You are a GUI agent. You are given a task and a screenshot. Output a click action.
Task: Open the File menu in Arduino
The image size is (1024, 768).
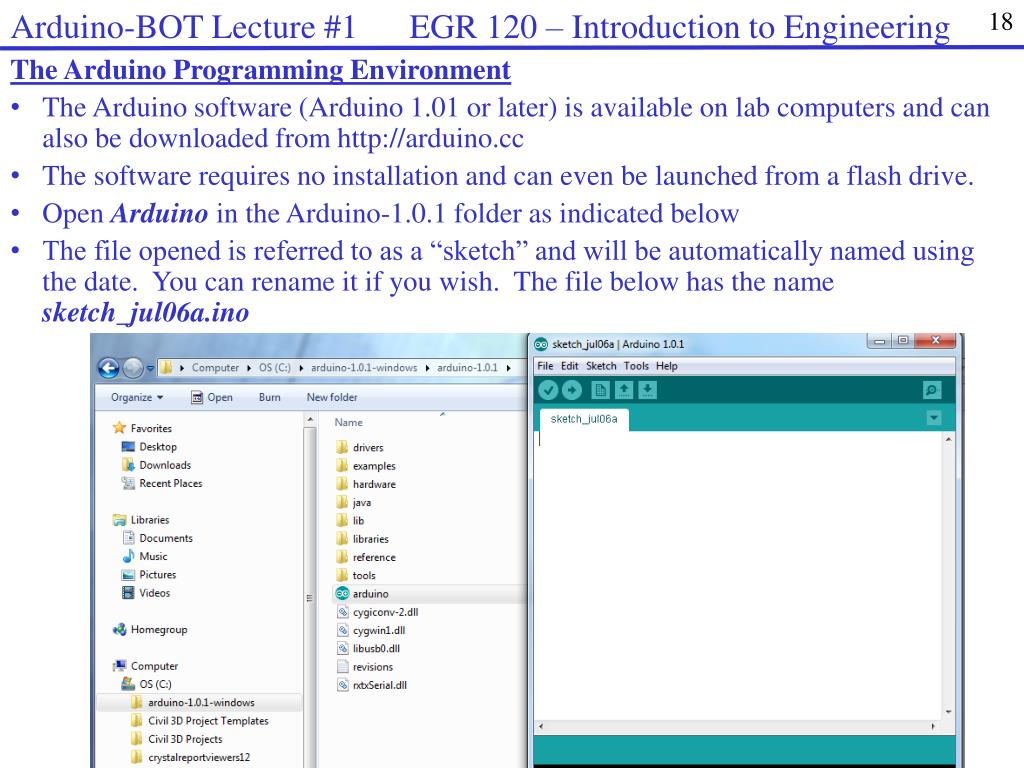coord(545,366)
